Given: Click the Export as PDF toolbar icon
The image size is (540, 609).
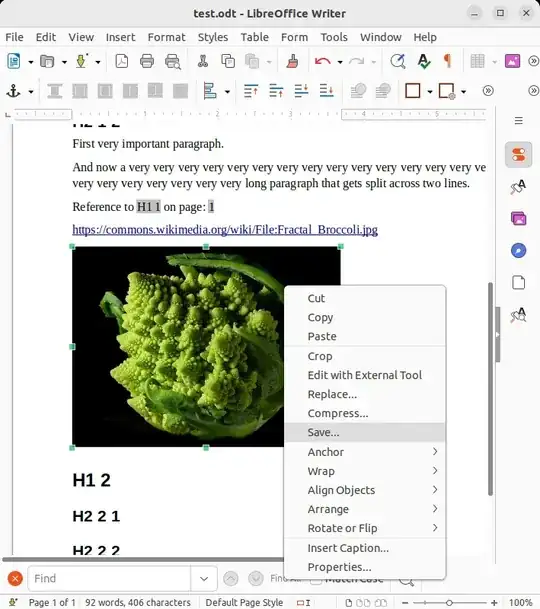Looking at the screenshot, I should pyautogui.click(x=122, y=61).
